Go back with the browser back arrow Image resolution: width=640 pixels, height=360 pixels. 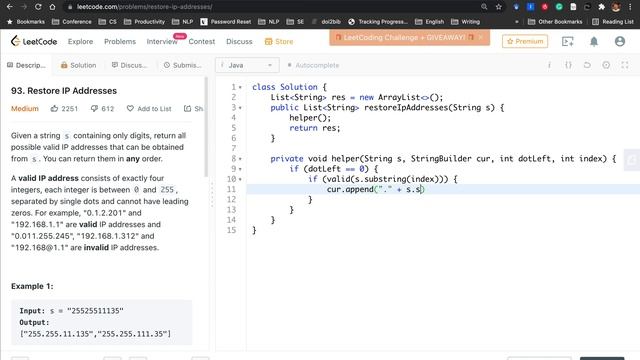tap(9, 7)
